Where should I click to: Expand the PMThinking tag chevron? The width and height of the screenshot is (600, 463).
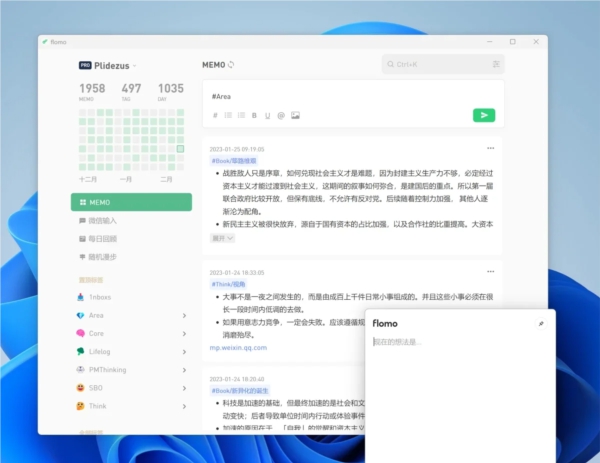pos(184,370)
